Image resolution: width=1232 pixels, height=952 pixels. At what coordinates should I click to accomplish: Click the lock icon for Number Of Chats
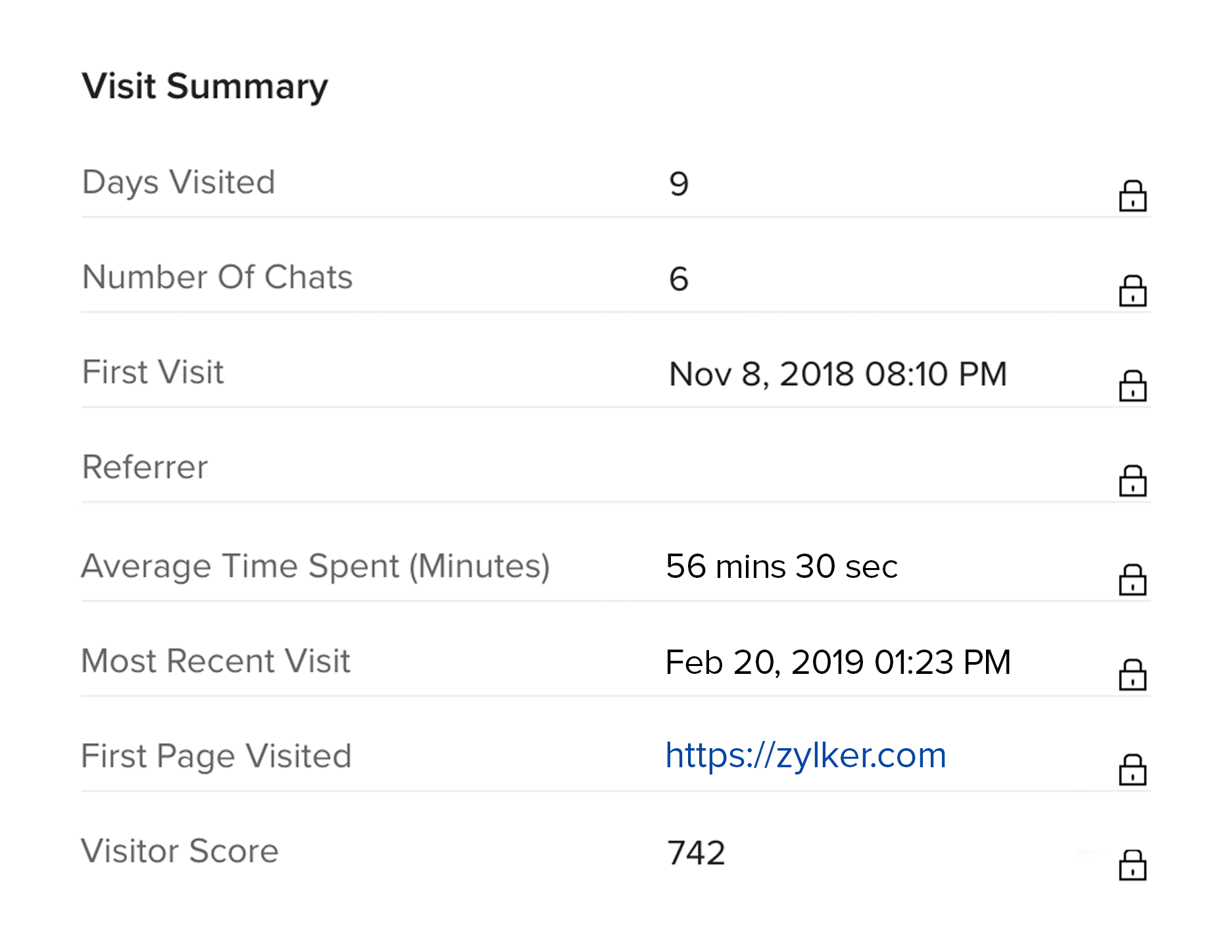click(1132, 291)
